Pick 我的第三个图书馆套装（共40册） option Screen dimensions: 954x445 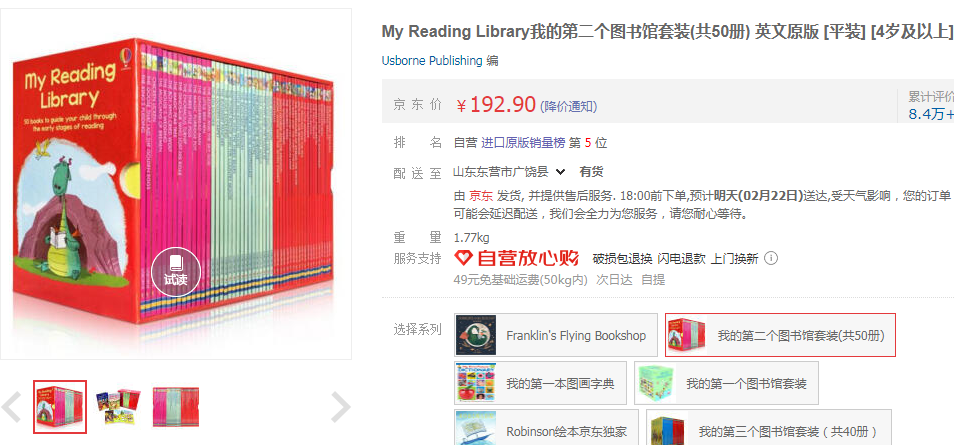(769, 427)
